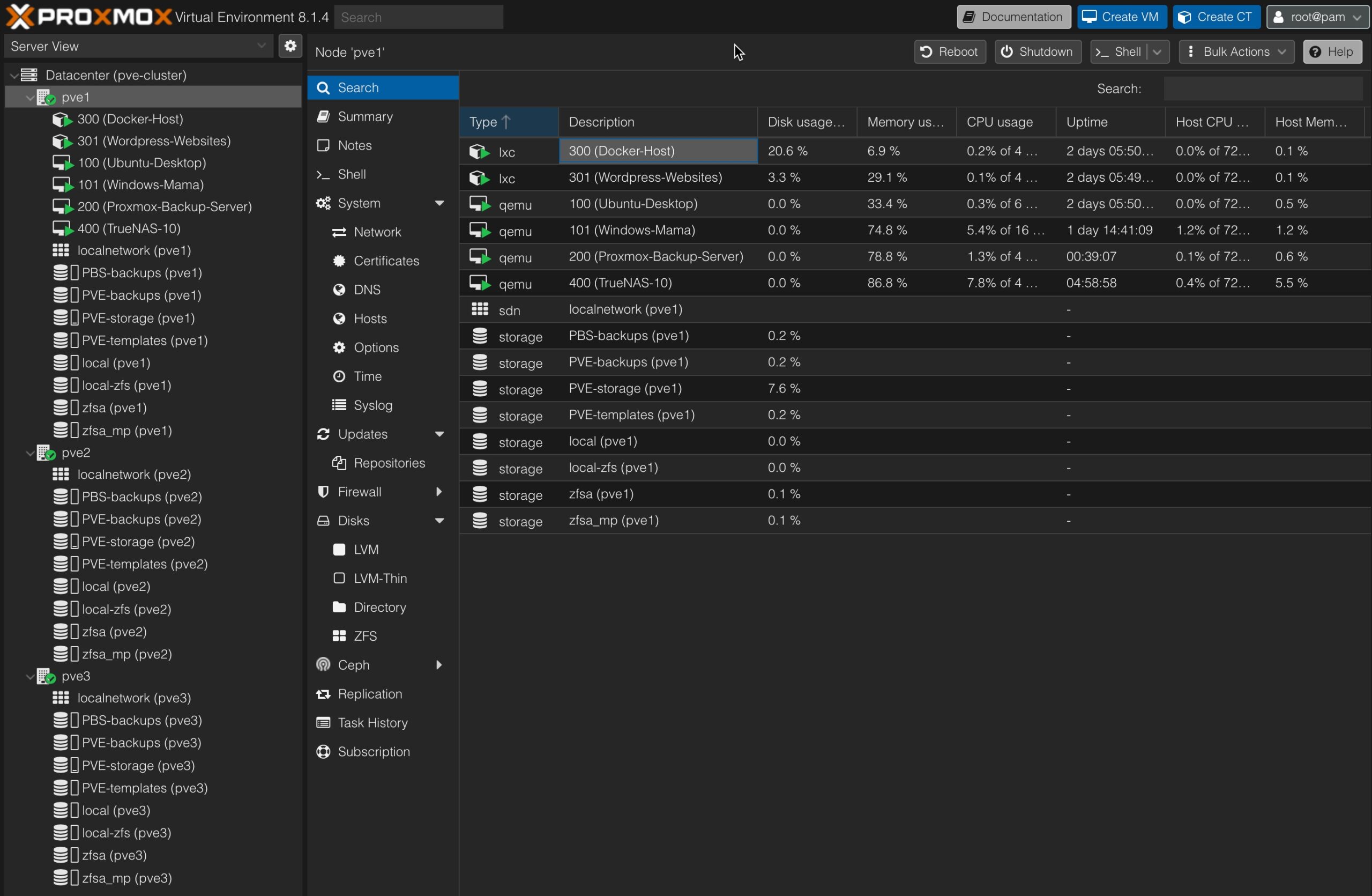Open the Summary tab
Screen dimensions: 1372x896
coord(365,116)
